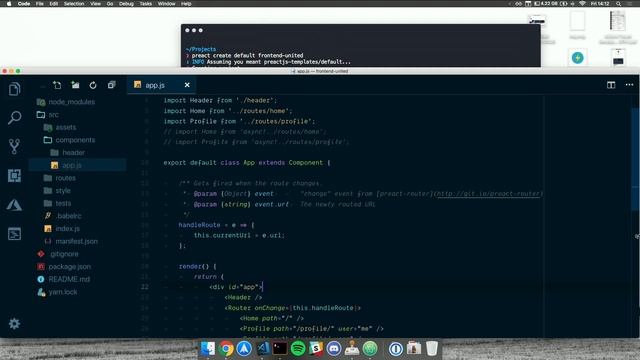Expand the node_modules folder
The height and width of the screenshot is (360, 640).
[71, 102]
